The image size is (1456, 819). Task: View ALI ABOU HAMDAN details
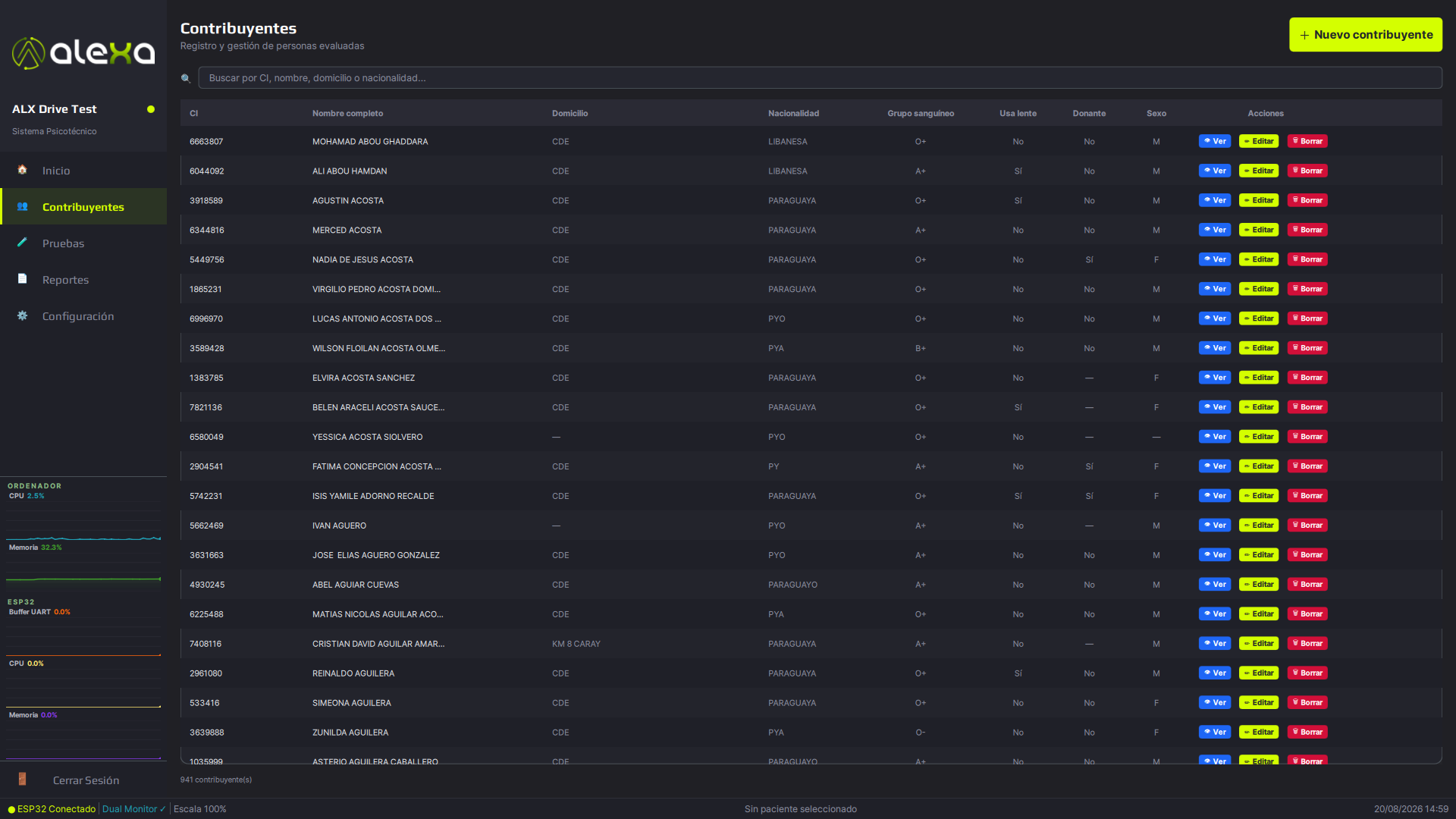[x=1214, y=171]
